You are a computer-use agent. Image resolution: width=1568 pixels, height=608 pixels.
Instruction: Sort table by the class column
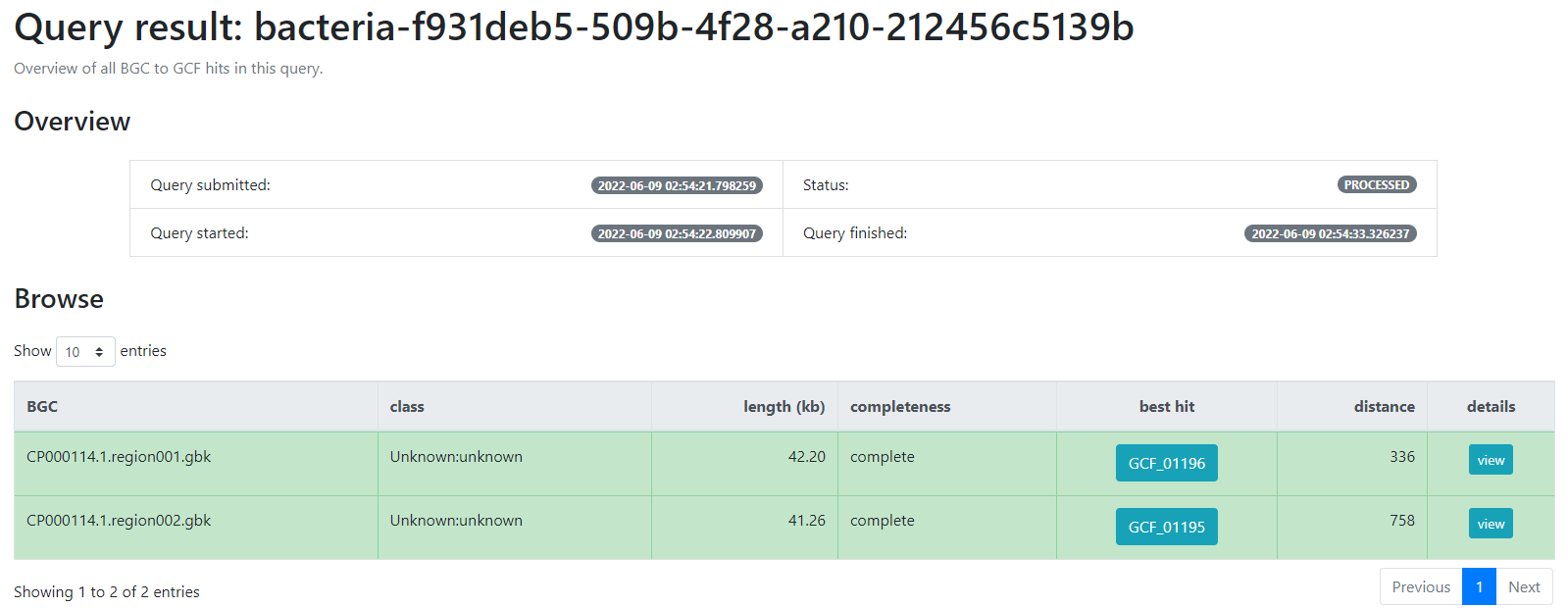coord(407,406)
